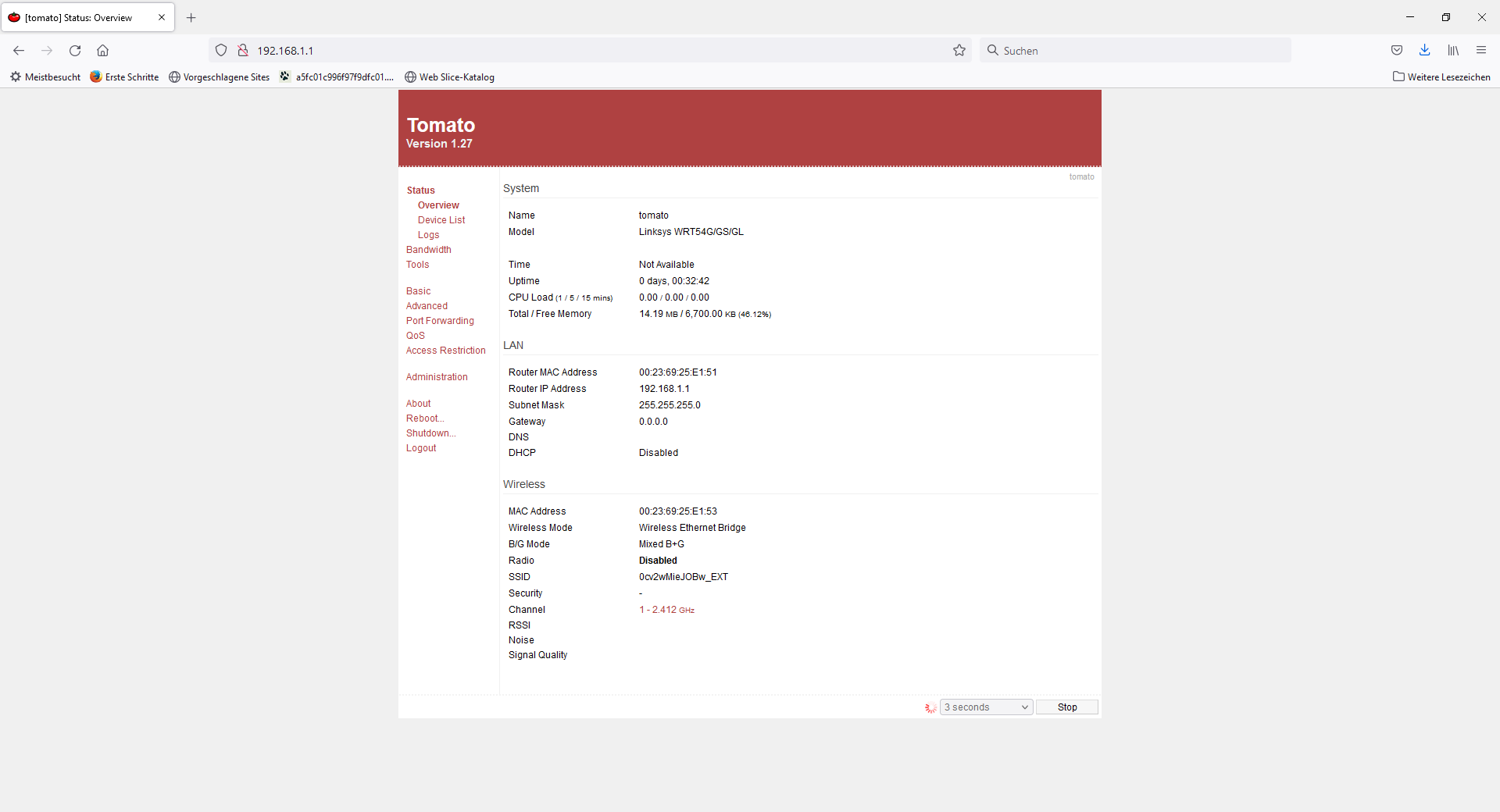Viewport: 1500px width, 812px height.
Task: Click the search magnifier icon
Action: (993, 51)
